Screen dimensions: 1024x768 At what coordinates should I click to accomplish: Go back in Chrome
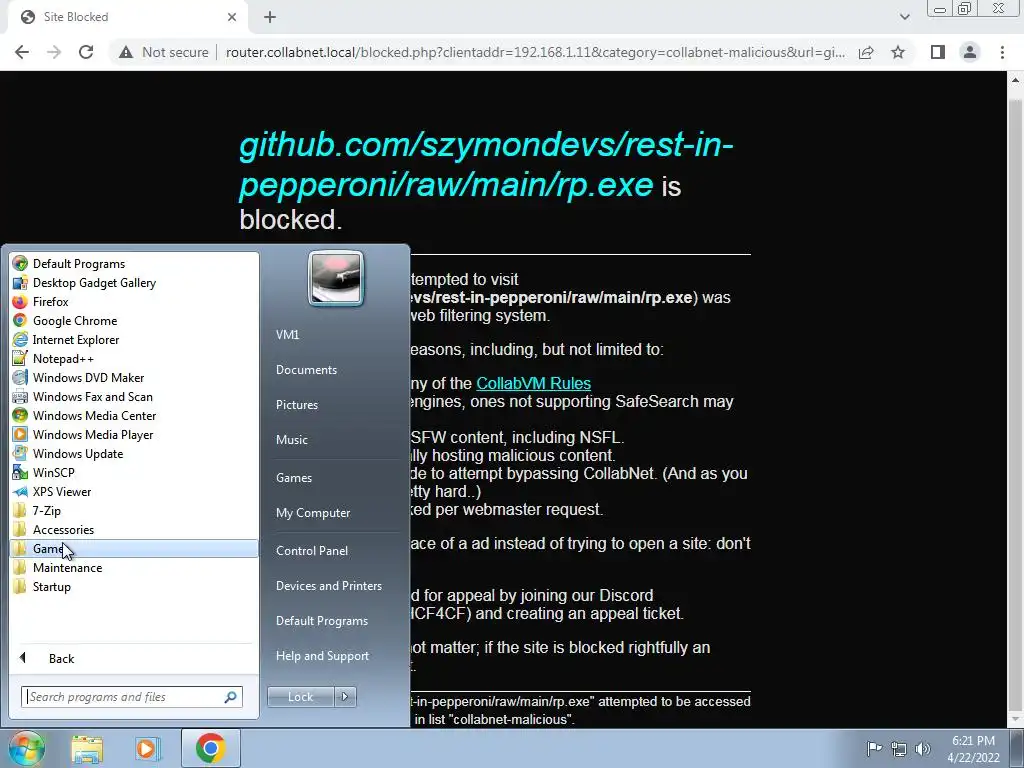(x=22, y=52)
